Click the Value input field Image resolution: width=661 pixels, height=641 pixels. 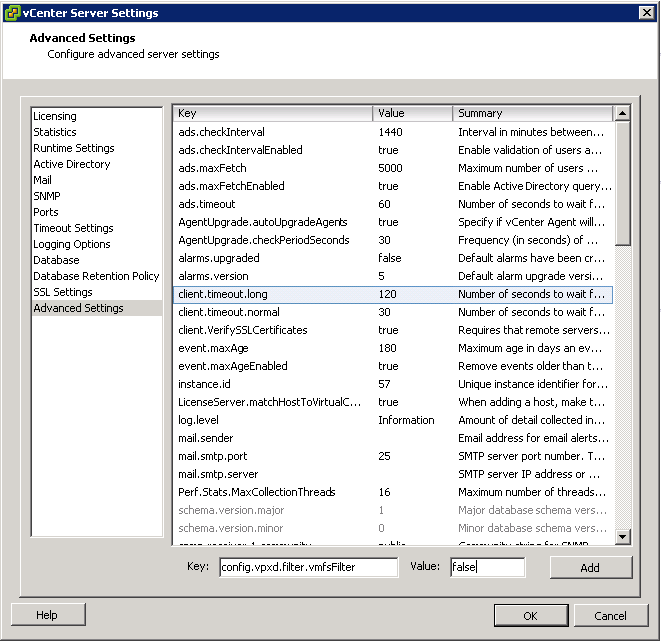tap(488, 567)
